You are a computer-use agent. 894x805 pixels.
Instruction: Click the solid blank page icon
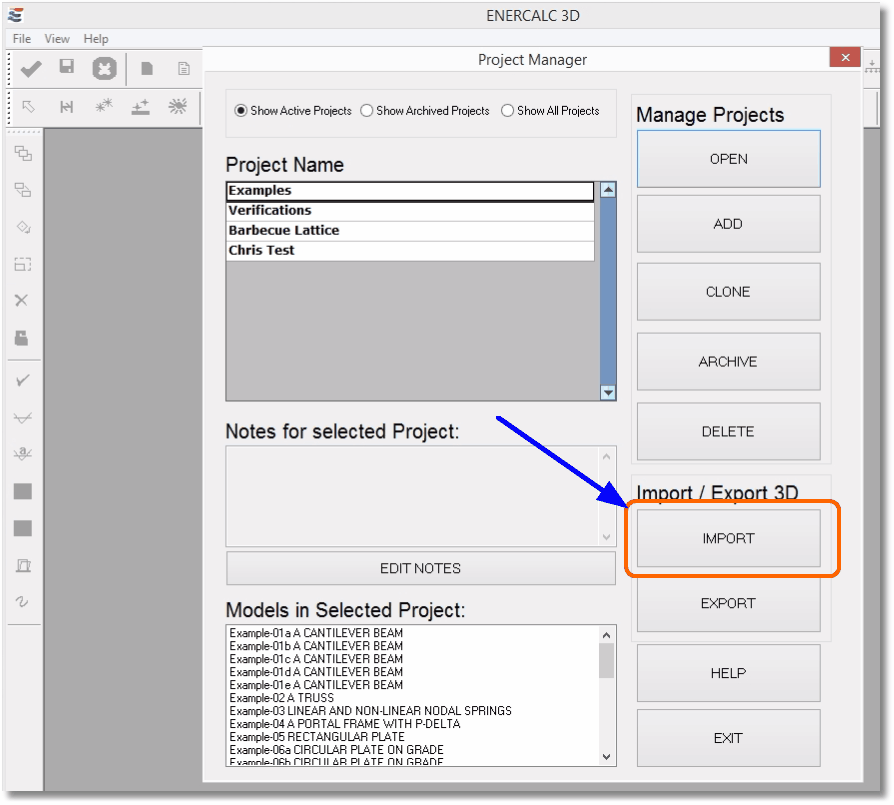pos(147,69)
